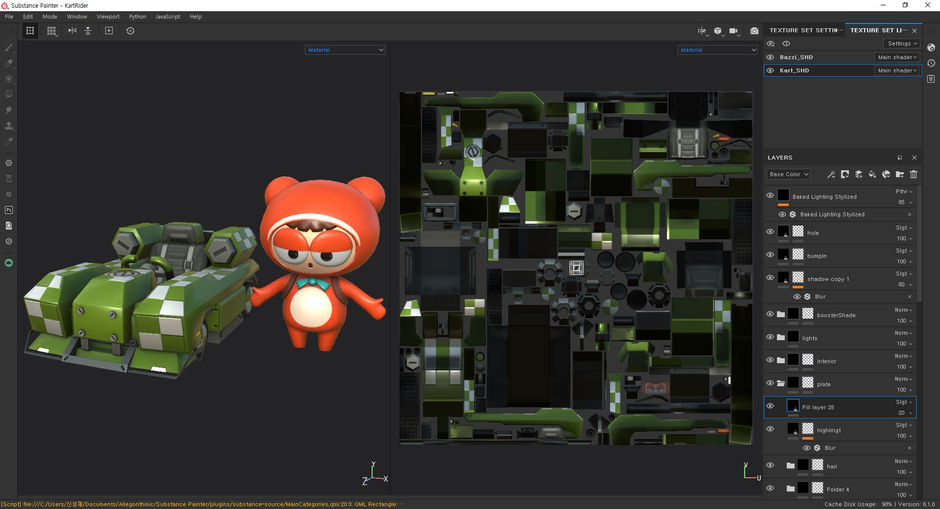The width and height of the screenshot is (940, 509).
Task: Add a folder with the Layers folder icon
Action: (x=900, y=174)
